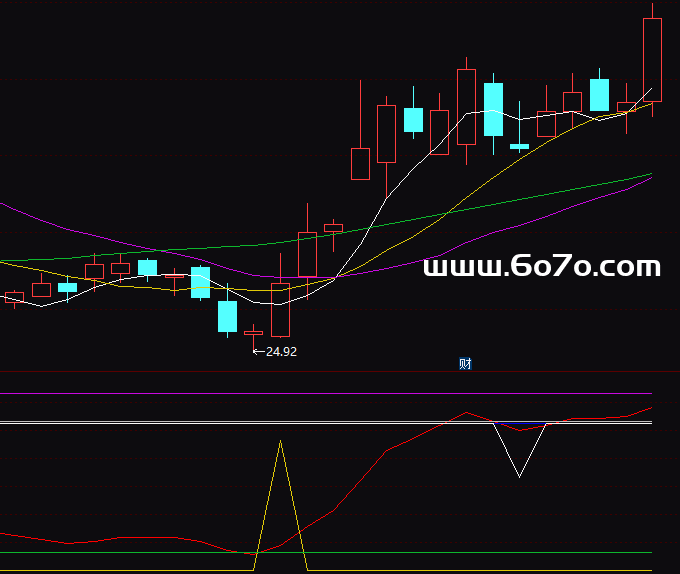Image resolution: width=680 pixels, height=574 pixels.
Task: Click the right end of the red indicator line
Action: (650, 408)
